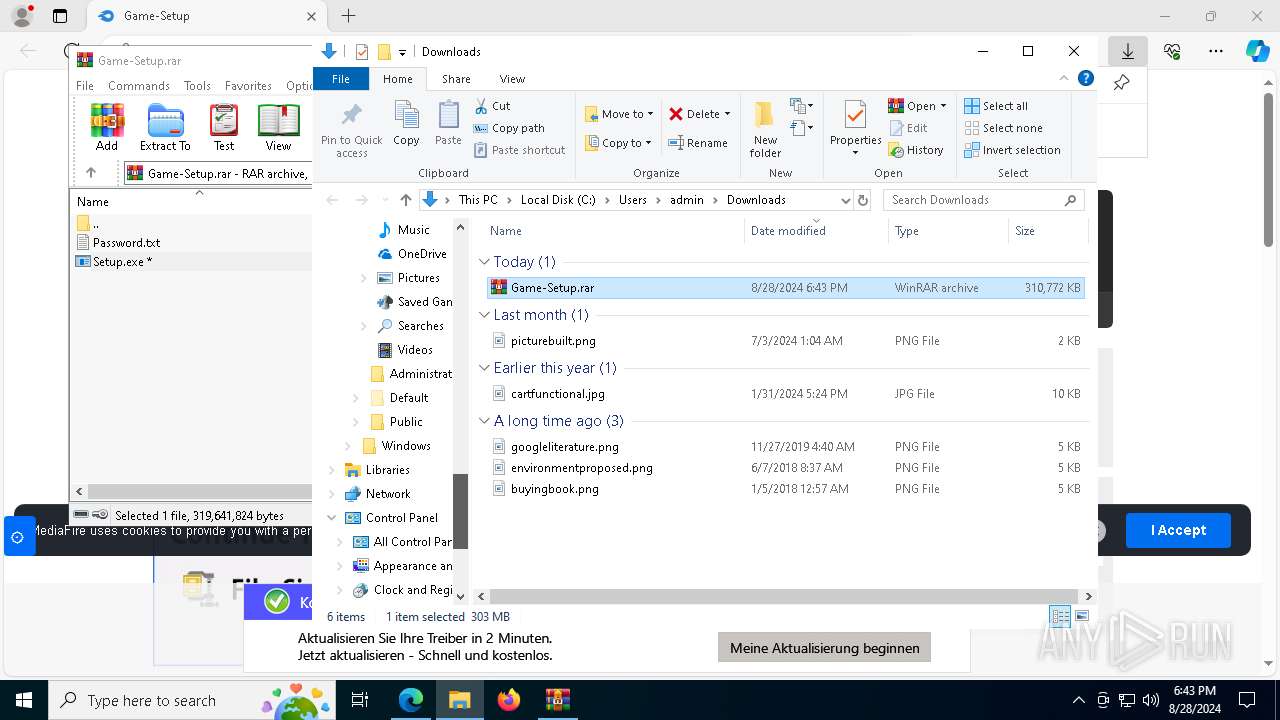Switch to View ribbon tab
This screenshot has width=1280, height=720.
click(x=512, y=79)
